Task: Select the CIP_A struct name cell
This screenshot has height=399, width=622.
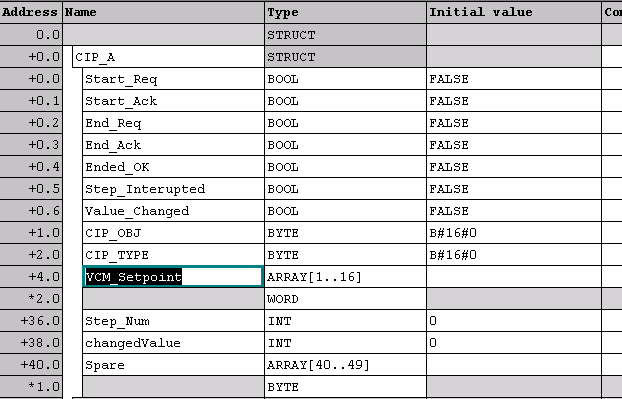Action: click(x=169, y=57)
